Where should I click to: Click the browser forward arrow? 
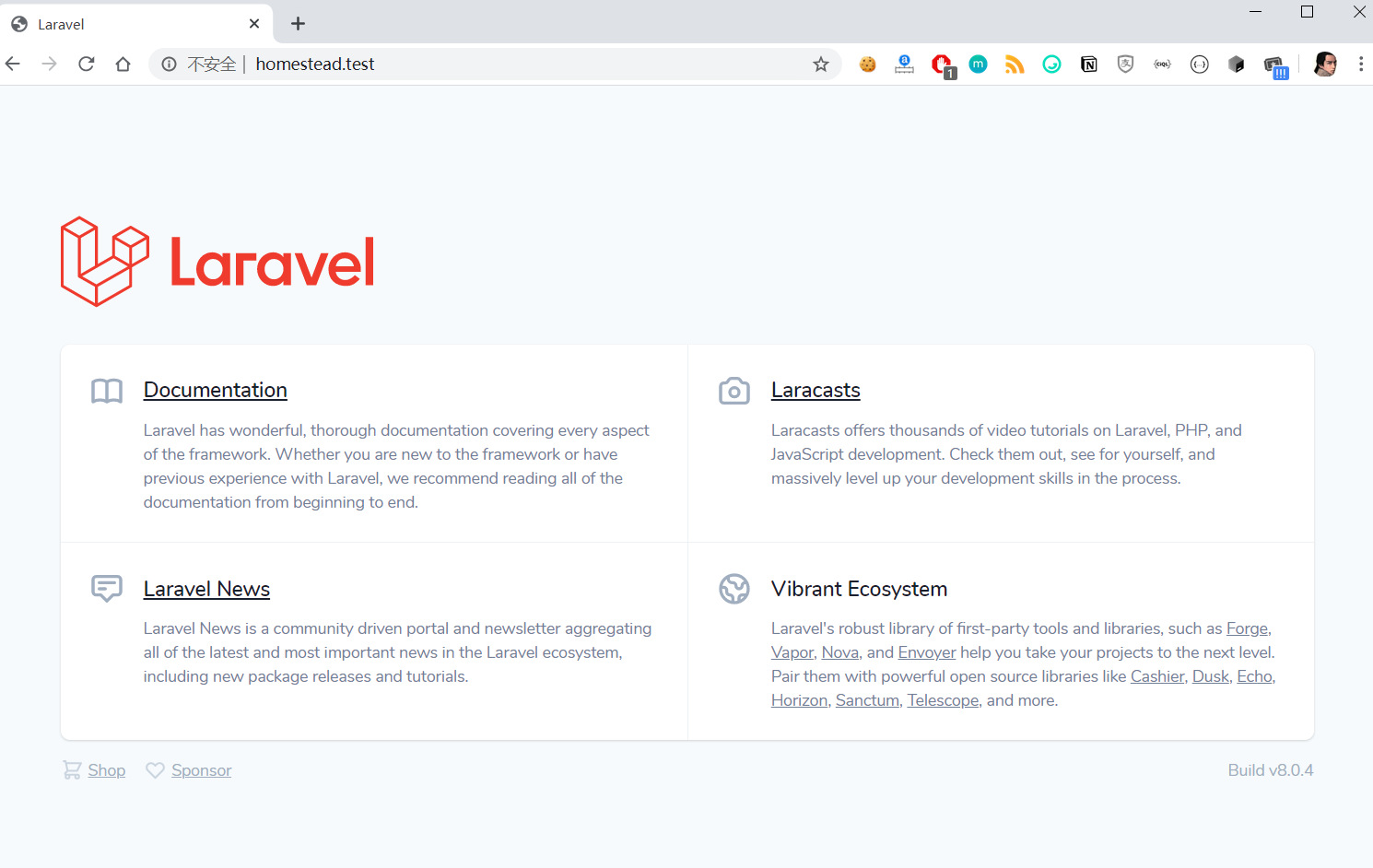click(50, 64)
